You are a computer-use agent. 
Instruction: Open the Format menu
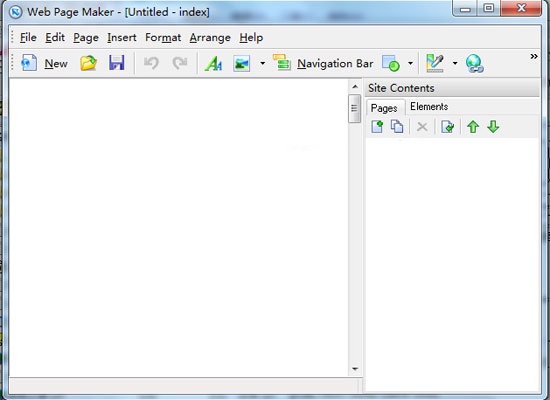(163, 38)
